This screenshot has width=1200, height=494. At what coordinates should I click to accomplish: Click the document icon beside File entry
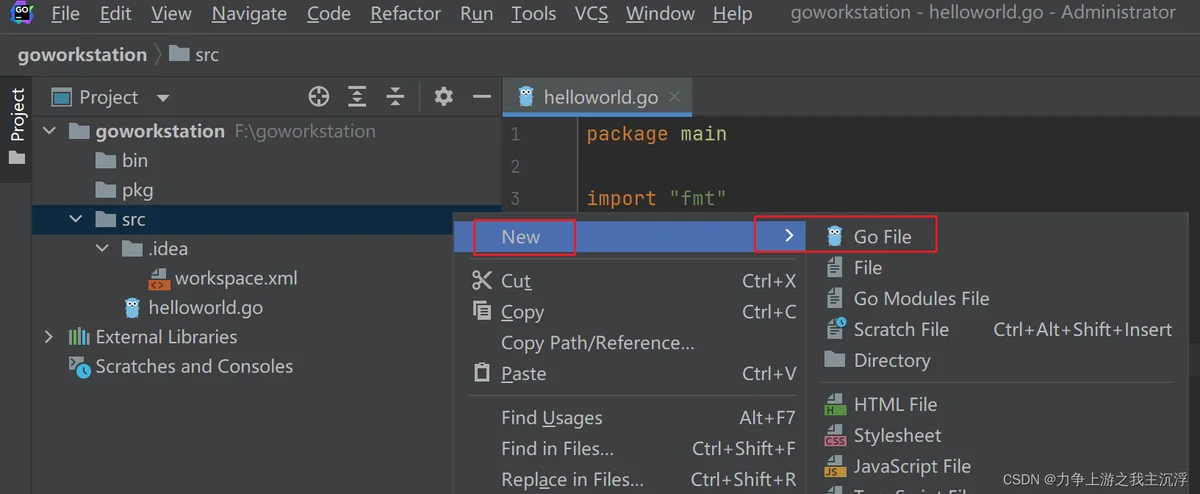(x=835, y=268)
